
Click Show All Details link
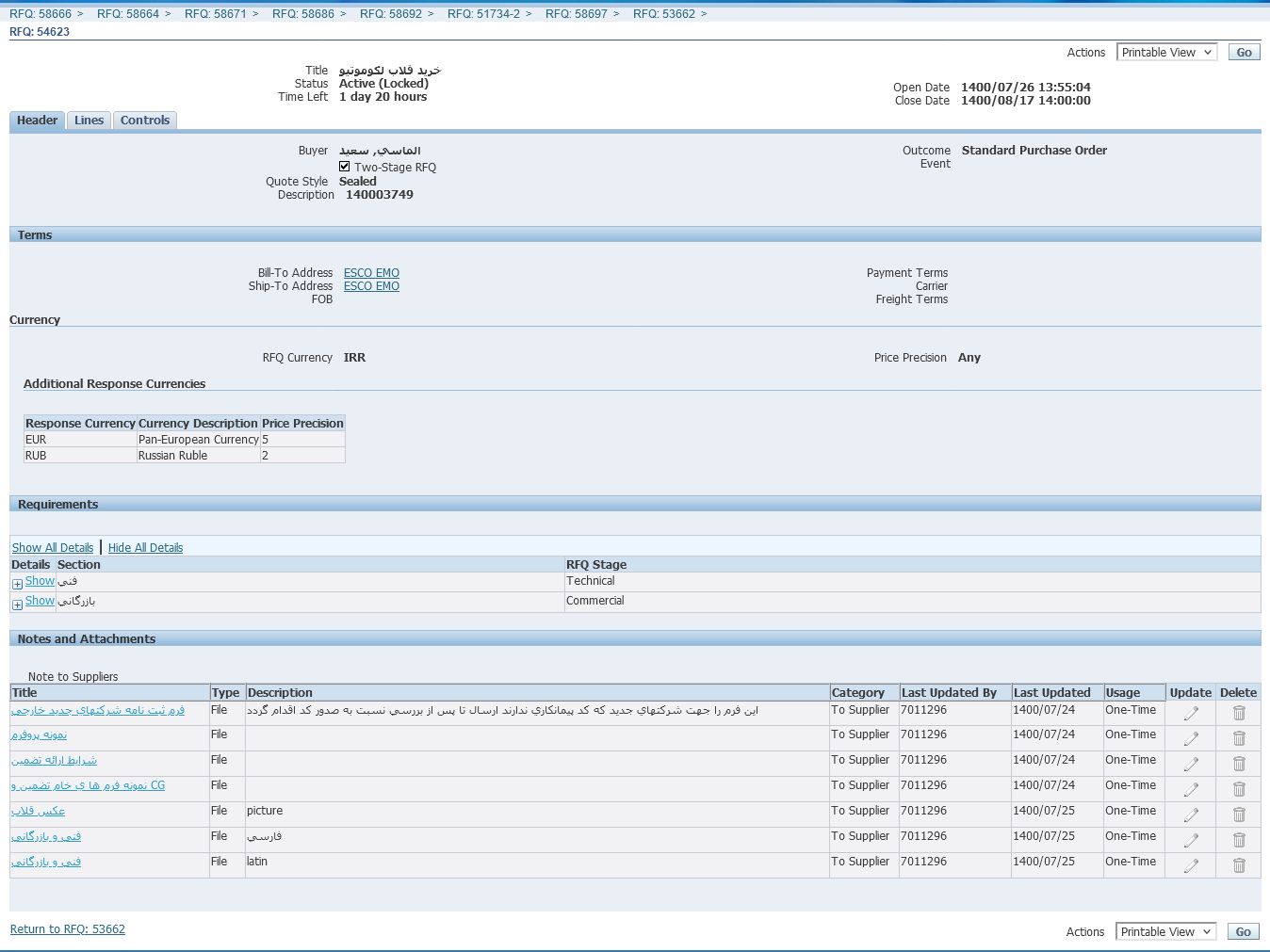coord(53,548)
